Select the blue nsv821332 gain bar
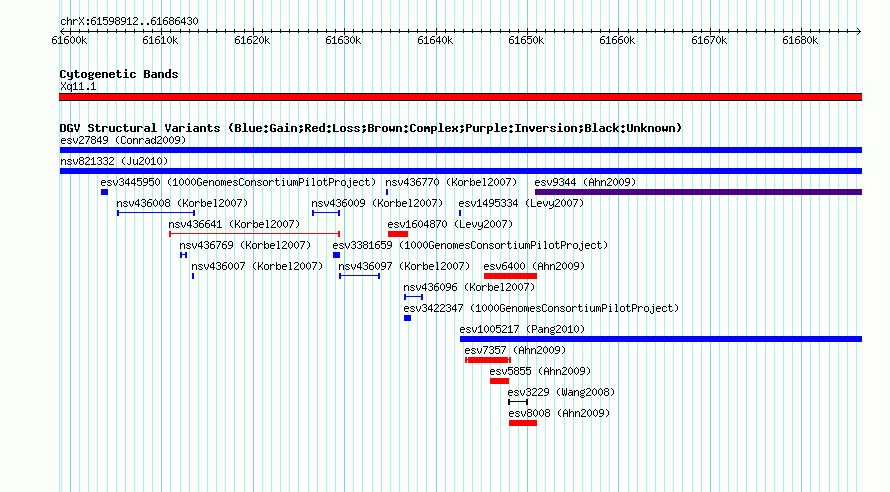This screenshot has height=492, width=890. tap(461, 171)
